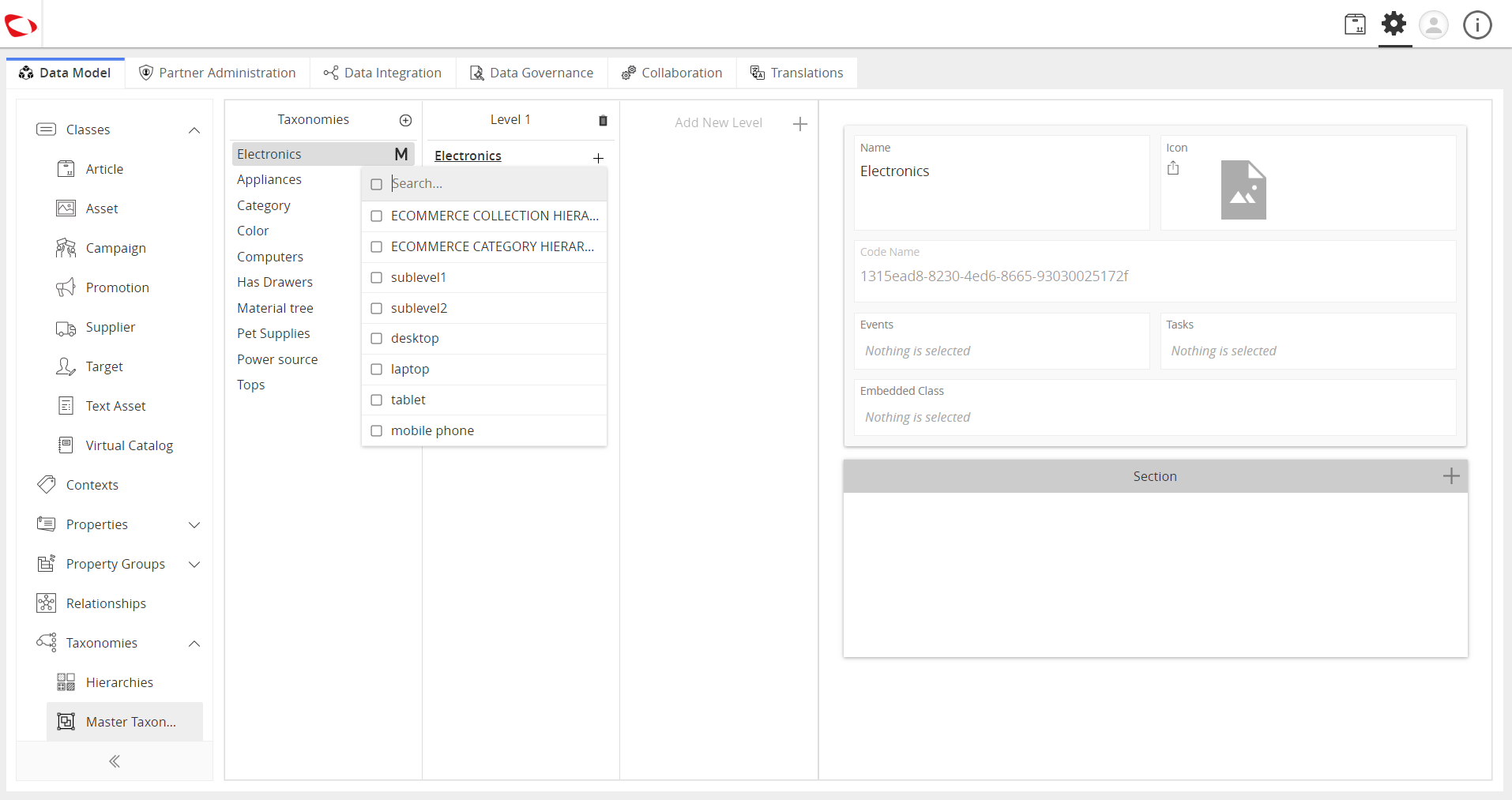Click the Add New Level label

(718, 122)
